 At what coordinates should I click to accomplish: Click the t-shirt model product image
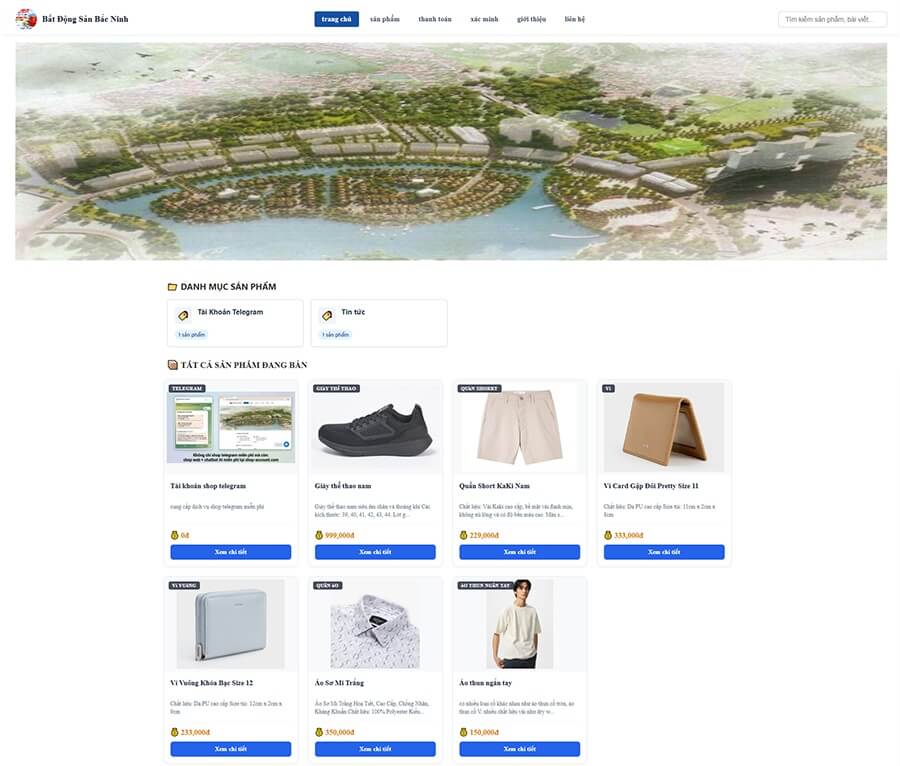pos(519,624)
